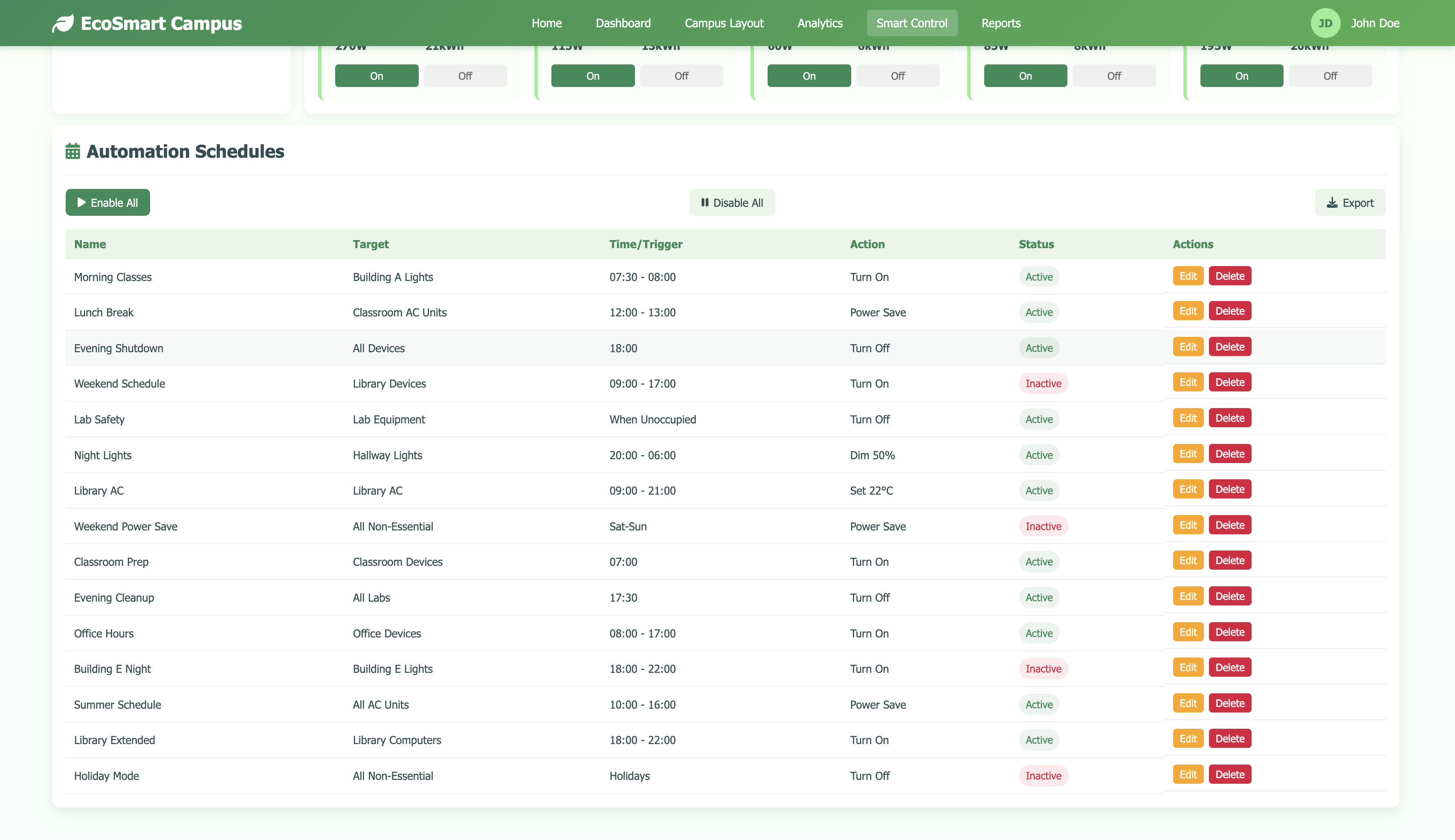This screenshot has height=840, width=1455.
Task: Click the EcoSmart Campus leaf logo
Action: [63, 23]
